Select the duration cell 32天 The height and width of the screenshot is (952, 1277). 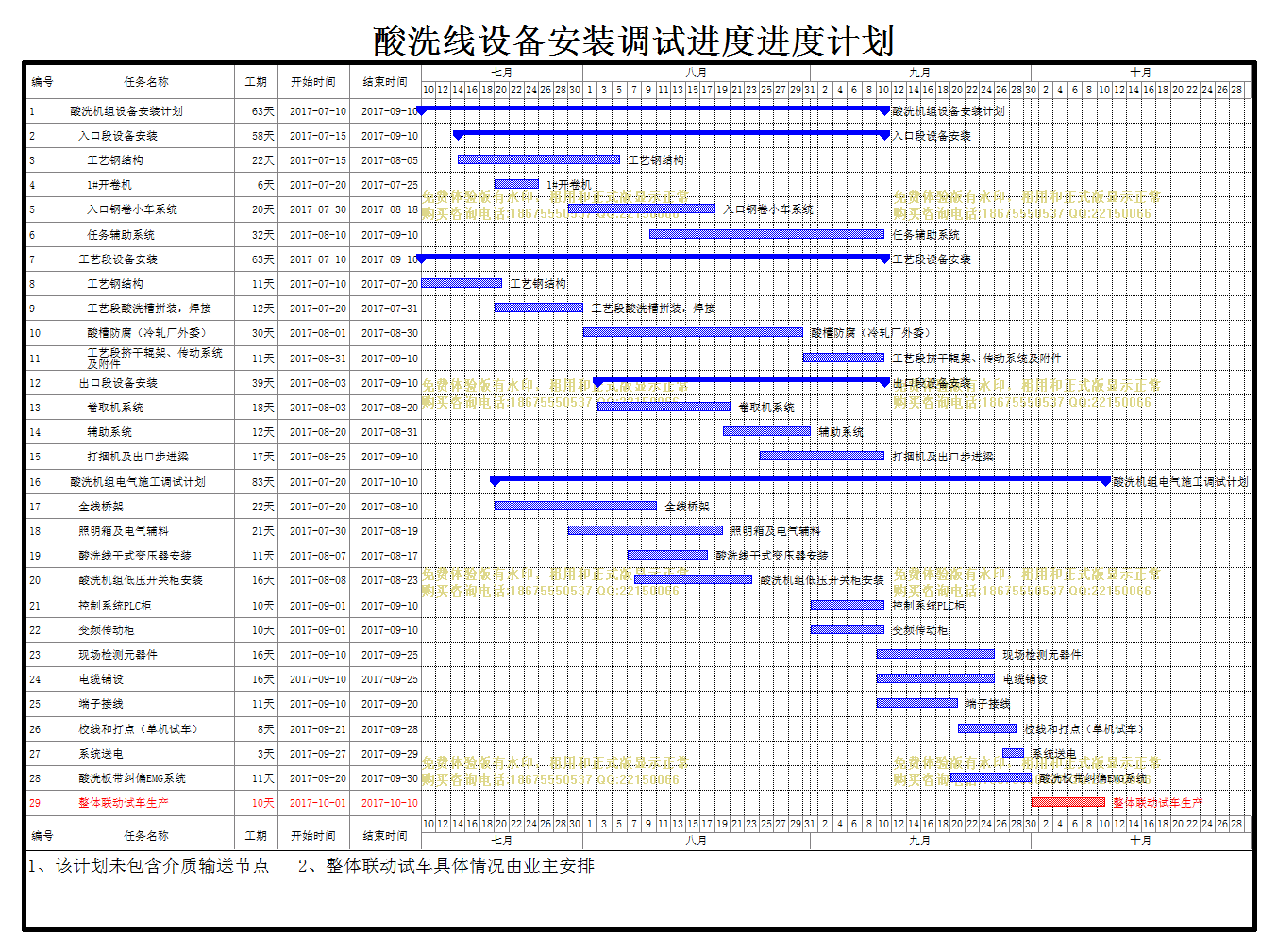click(263, 235)
